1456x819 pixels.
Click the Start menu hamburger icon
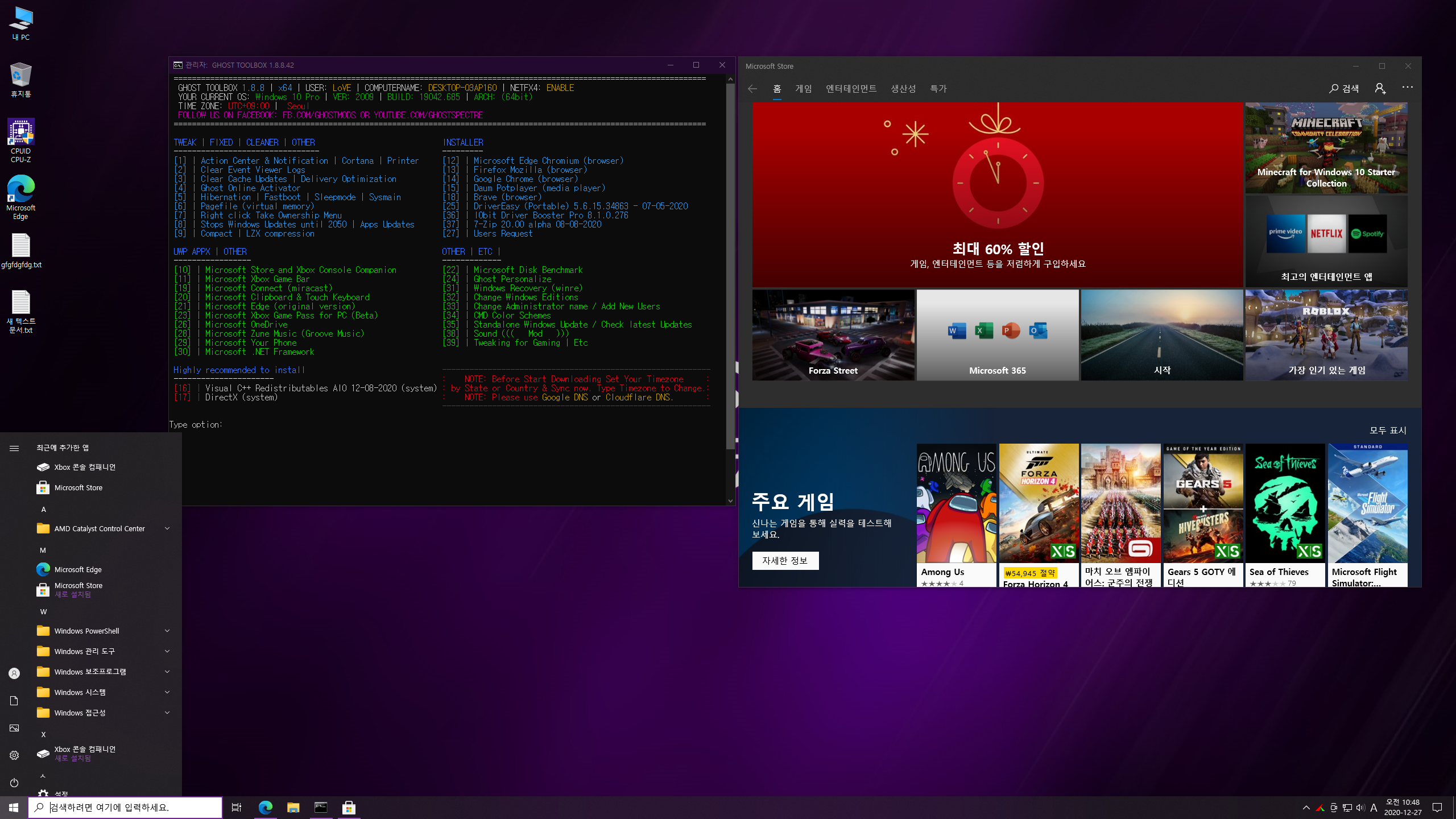point(14,448)
